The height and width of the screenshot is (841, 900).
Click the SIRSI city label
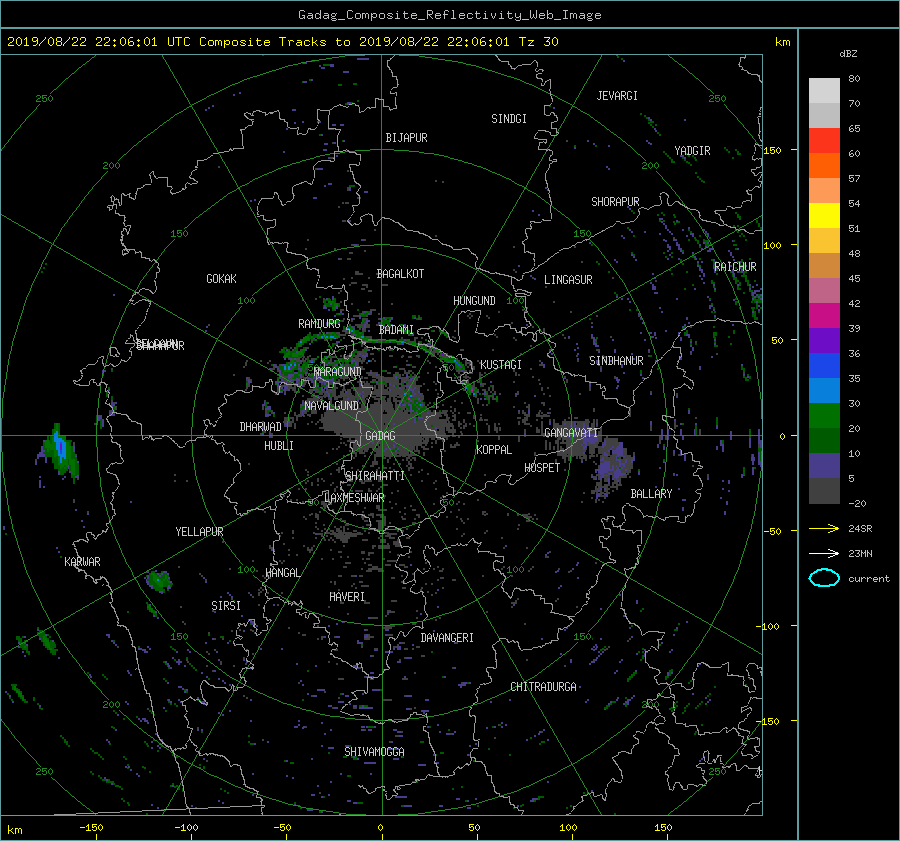point(226,606)
